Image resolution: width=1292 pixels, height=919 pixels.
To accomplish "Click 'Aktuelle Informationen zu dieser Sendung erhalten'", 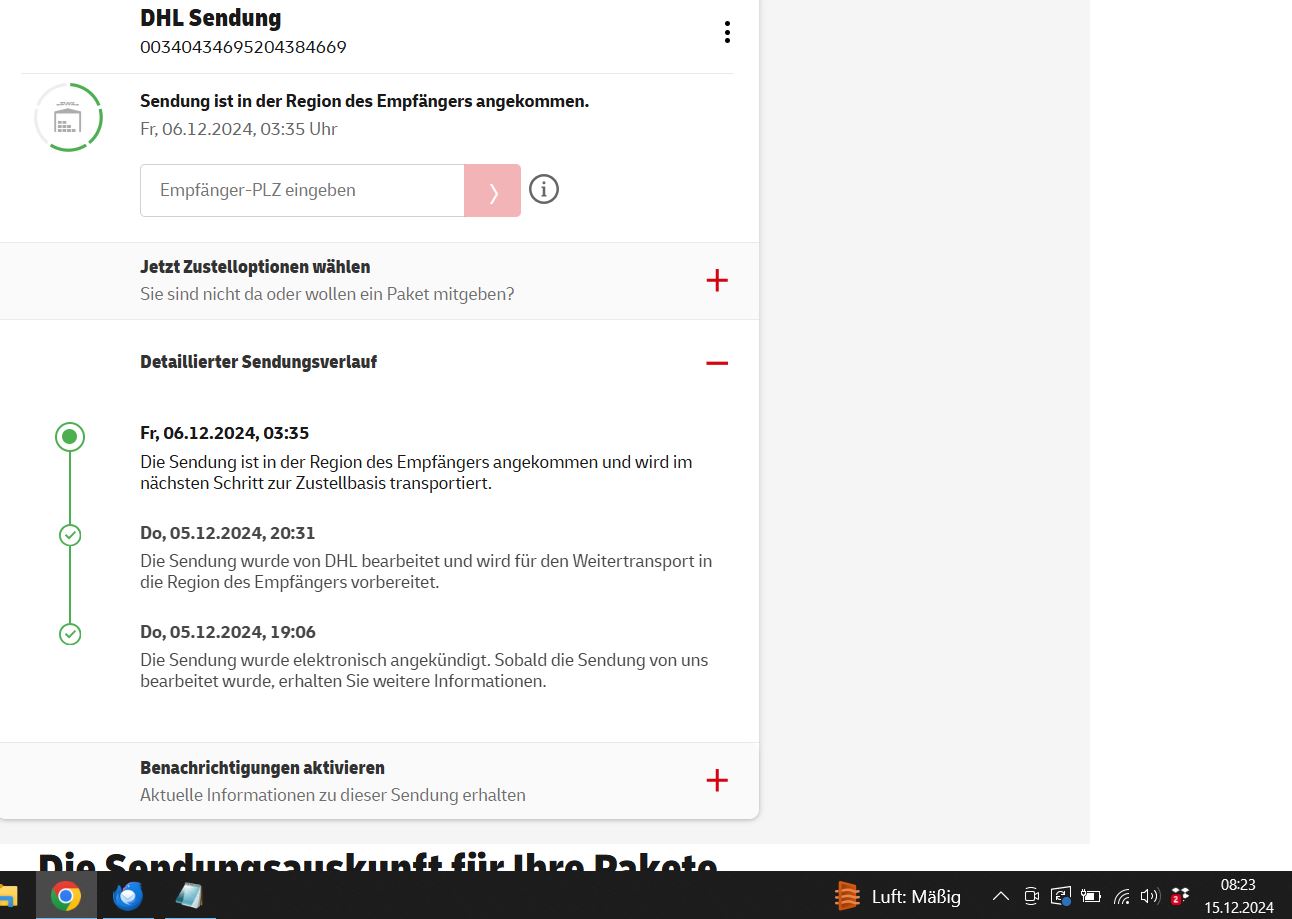I will tap(333, 795).
